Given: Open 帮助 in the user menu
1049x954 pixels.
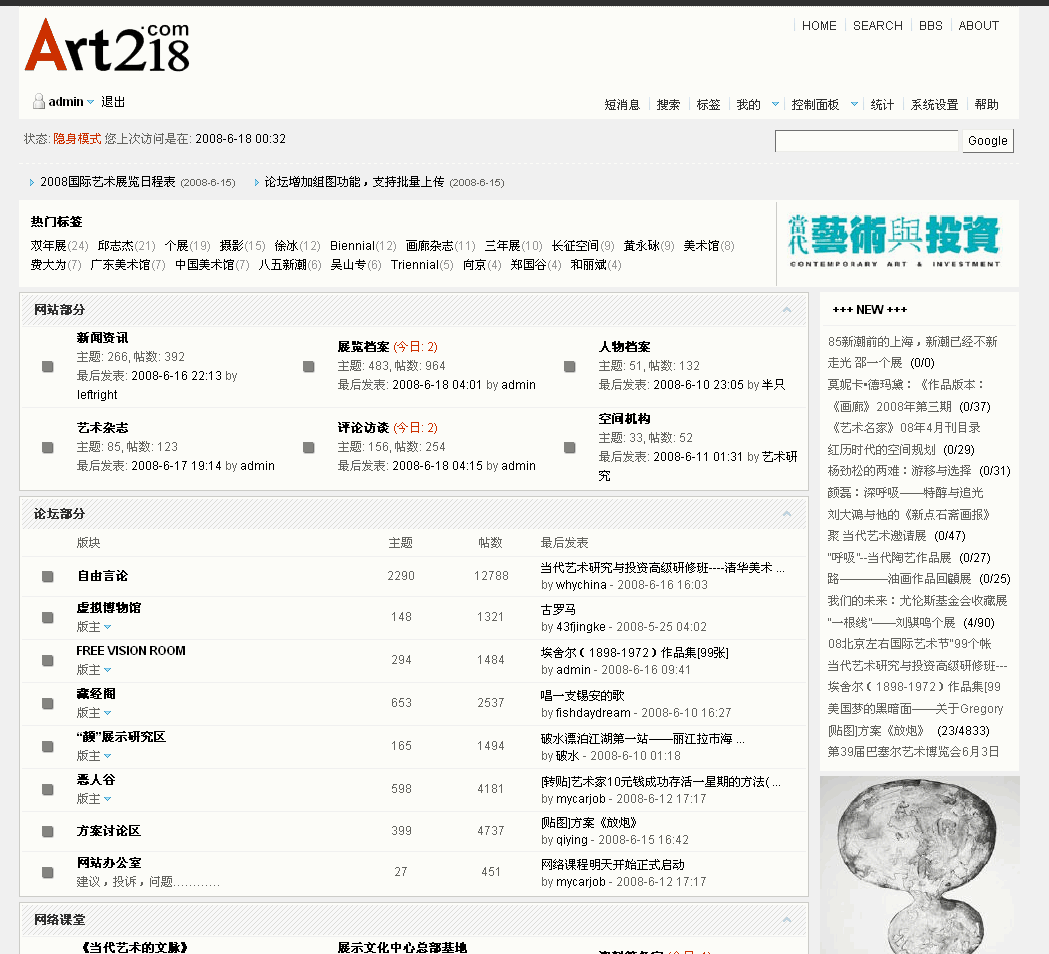Looking at the screenshot, I should coord(987,104).
